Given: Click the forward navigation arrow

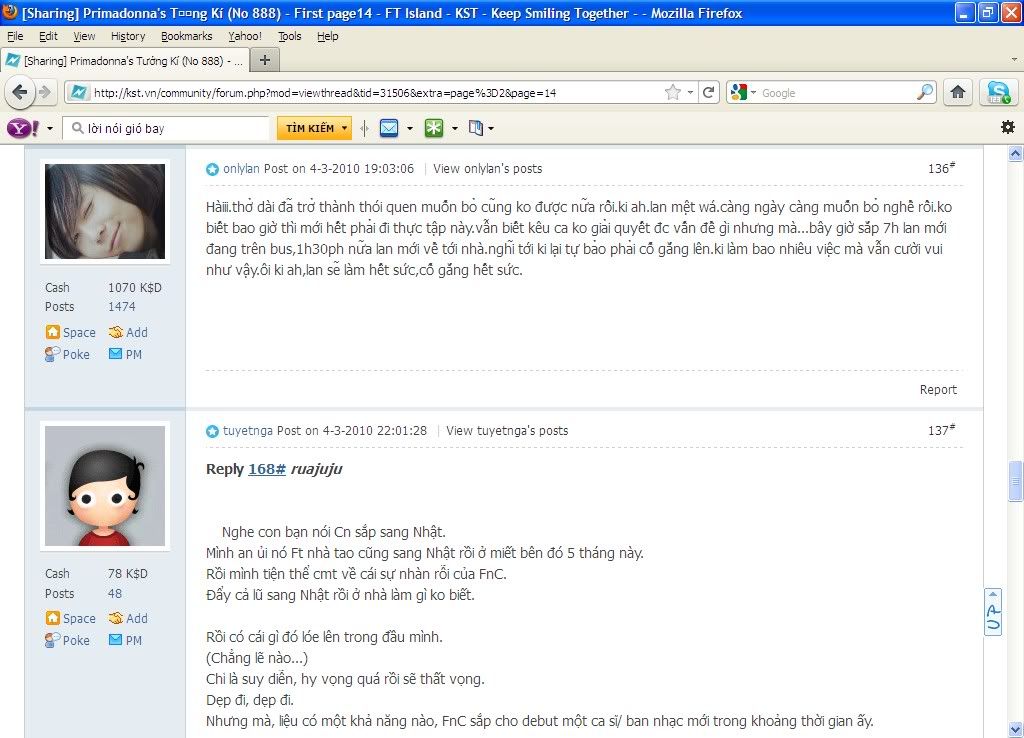Looking at the screenshot, I should pyautogui.click(x=44, y=92).
